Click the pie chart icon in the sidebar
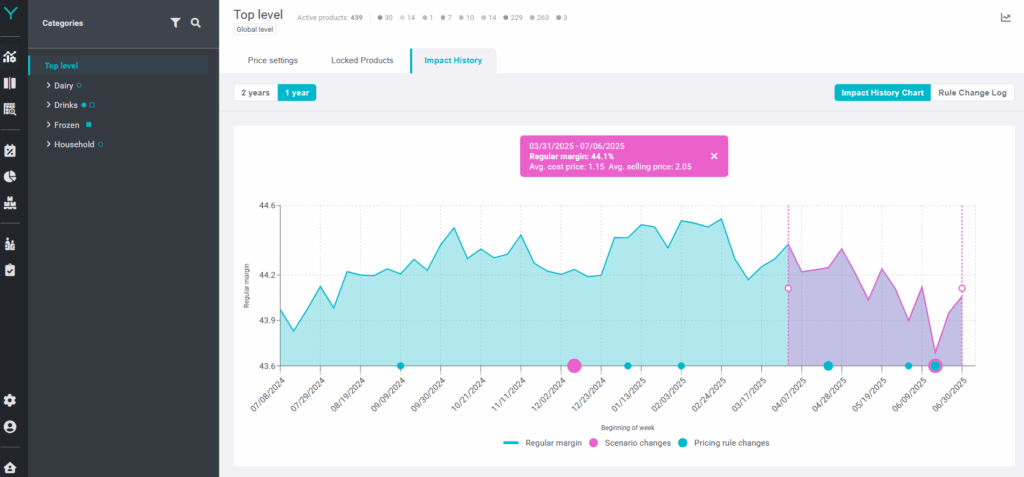This screenshot has height=477, width=1024. click(10, 177)
